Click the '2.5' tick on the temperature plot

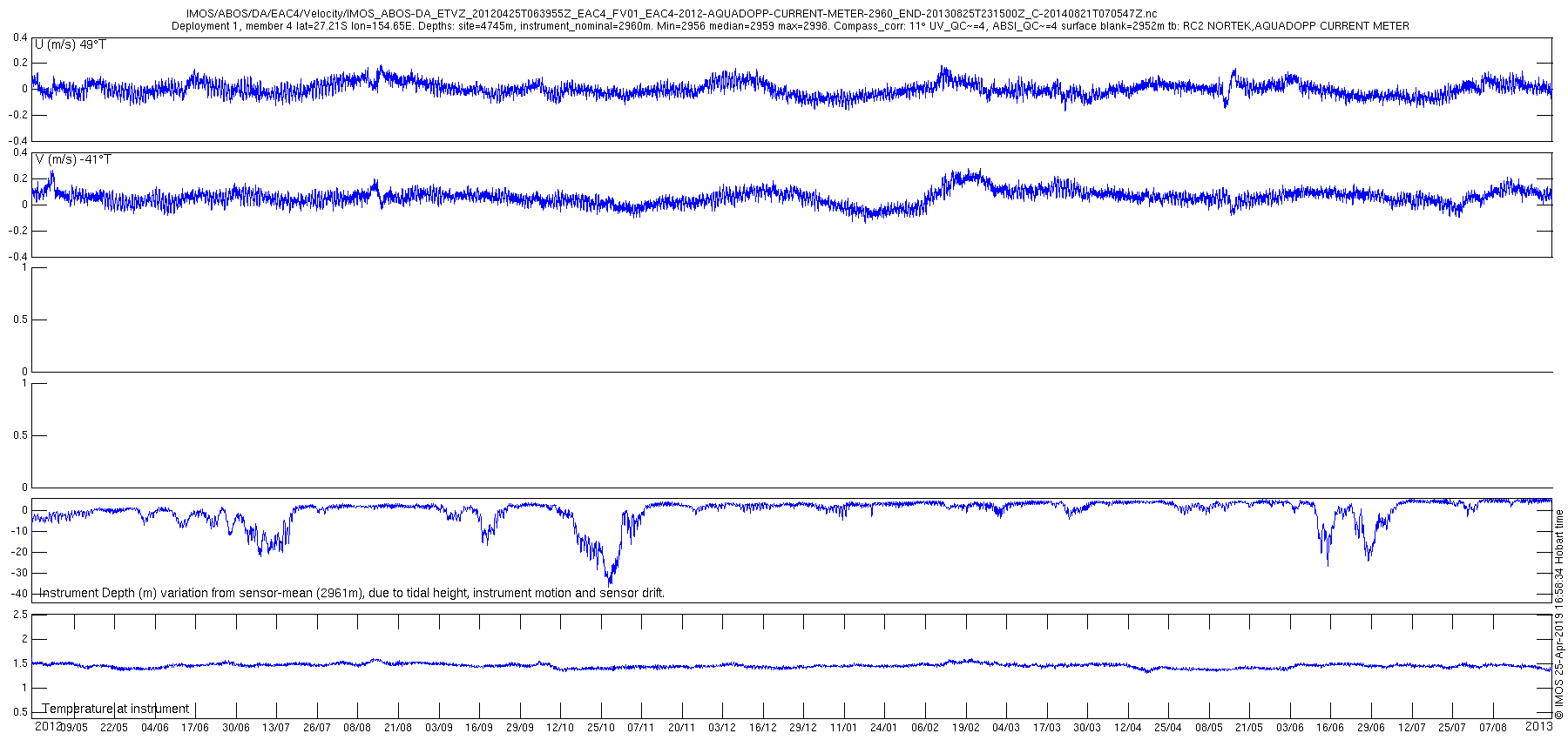click(21, 615)
